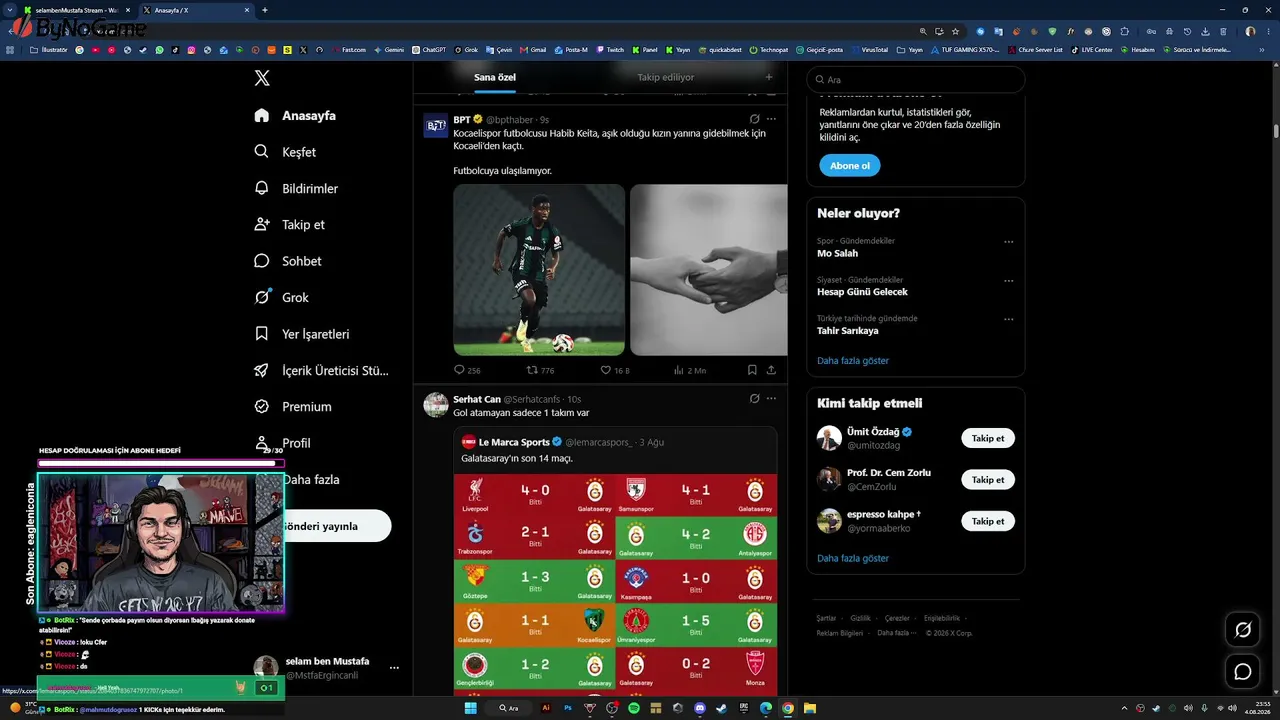Add a new timeline tab with plus
Viewport: 1280px width, 720px height.
pyautogui.click(x=769, y=77)
